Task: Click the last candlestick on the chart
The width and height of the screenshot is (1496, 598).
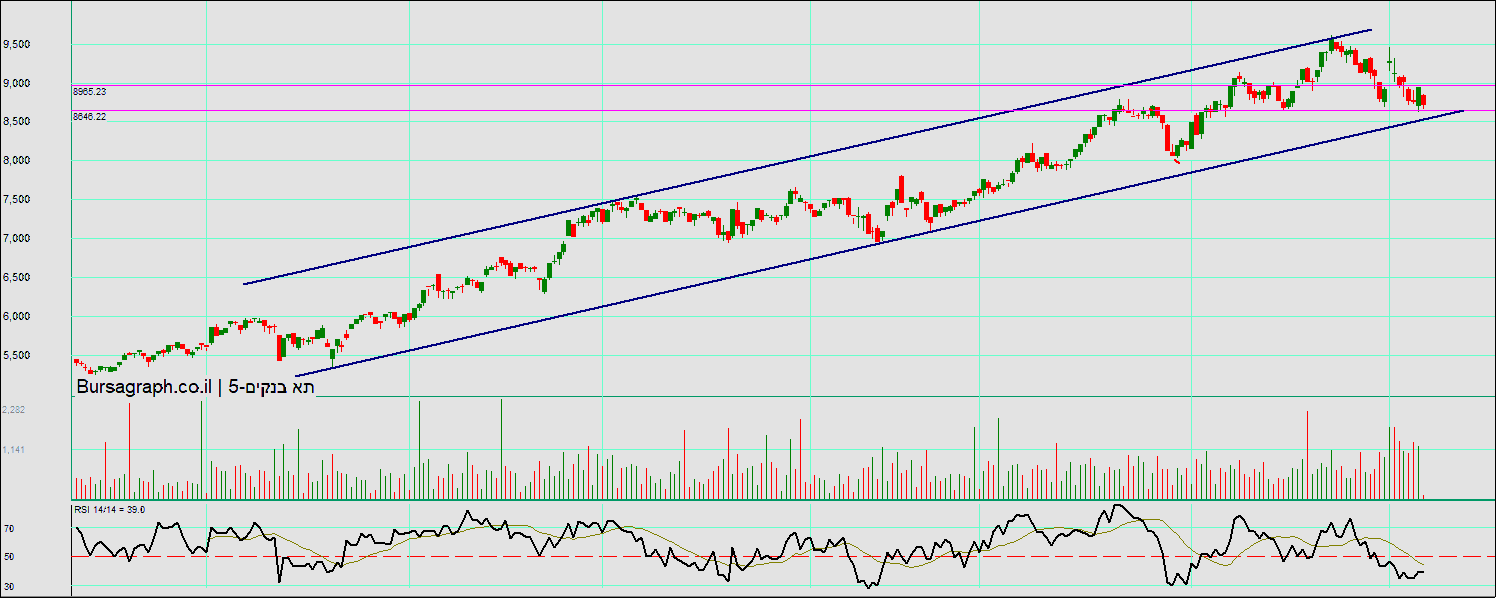Action: 1423,100
